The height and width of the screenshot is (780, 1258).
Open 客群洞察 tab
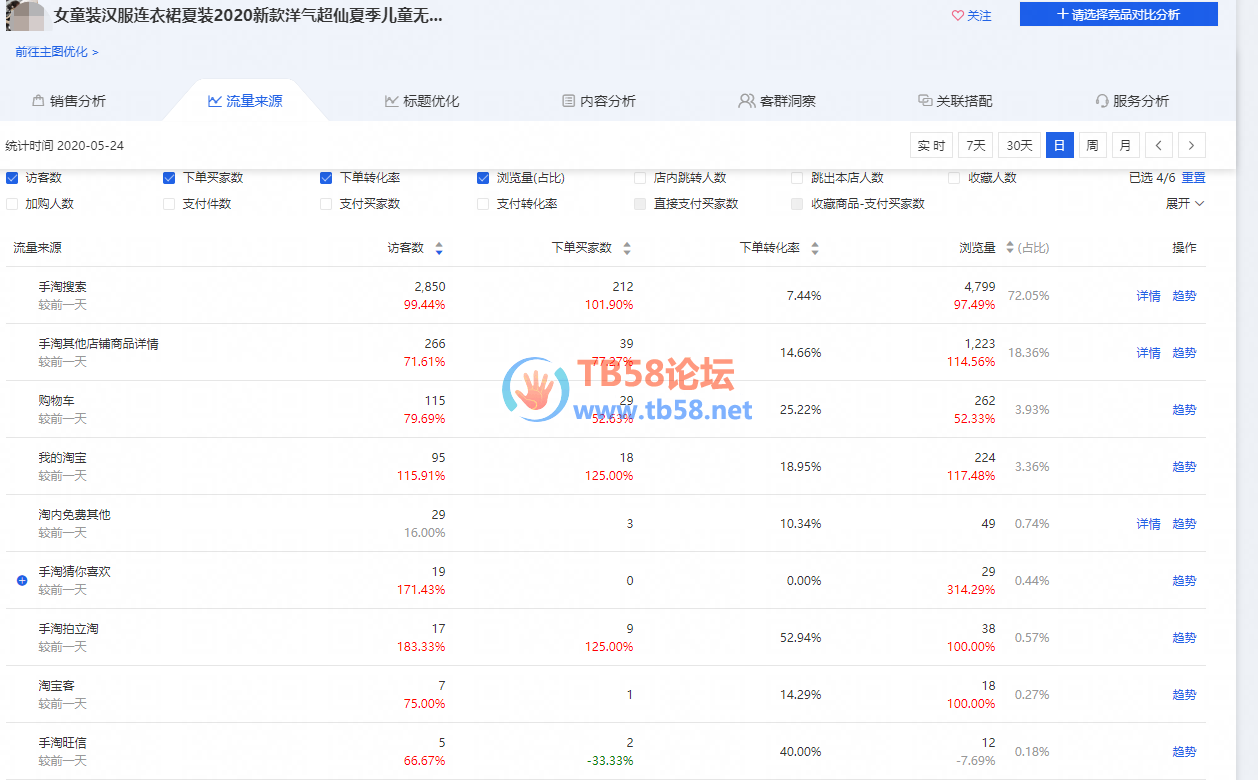(x=777, y=101)
